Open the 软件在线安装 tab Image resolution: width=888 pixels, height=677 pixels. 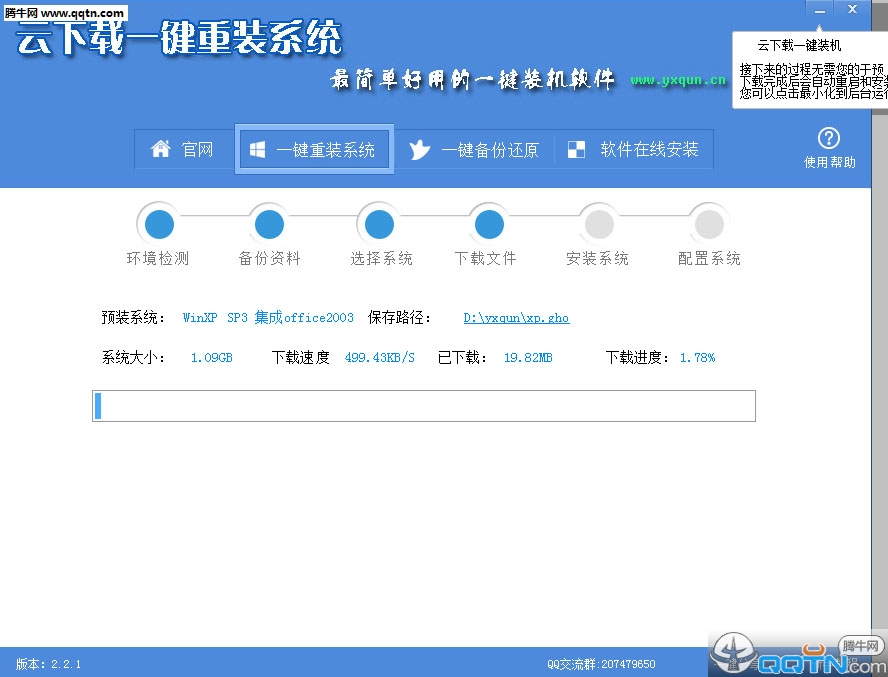[x=634, y=150]
